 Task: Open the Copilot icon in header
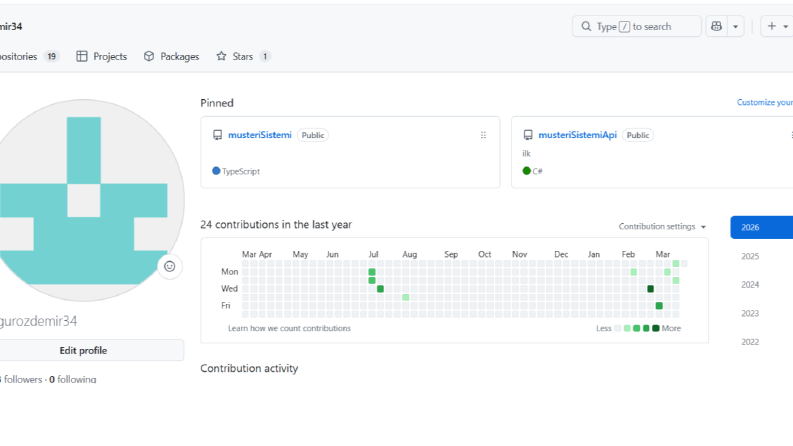pyautogui.click(x=716, y=26)
